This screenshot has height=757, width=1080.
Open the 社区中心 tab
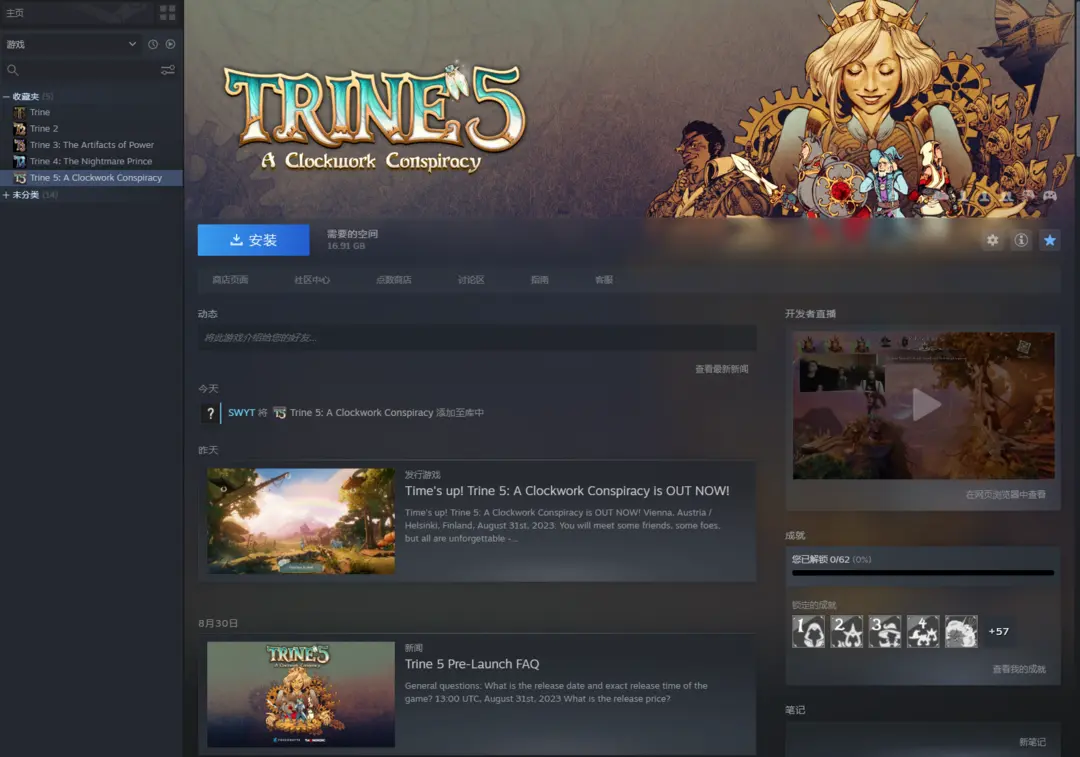click(312, 280)
